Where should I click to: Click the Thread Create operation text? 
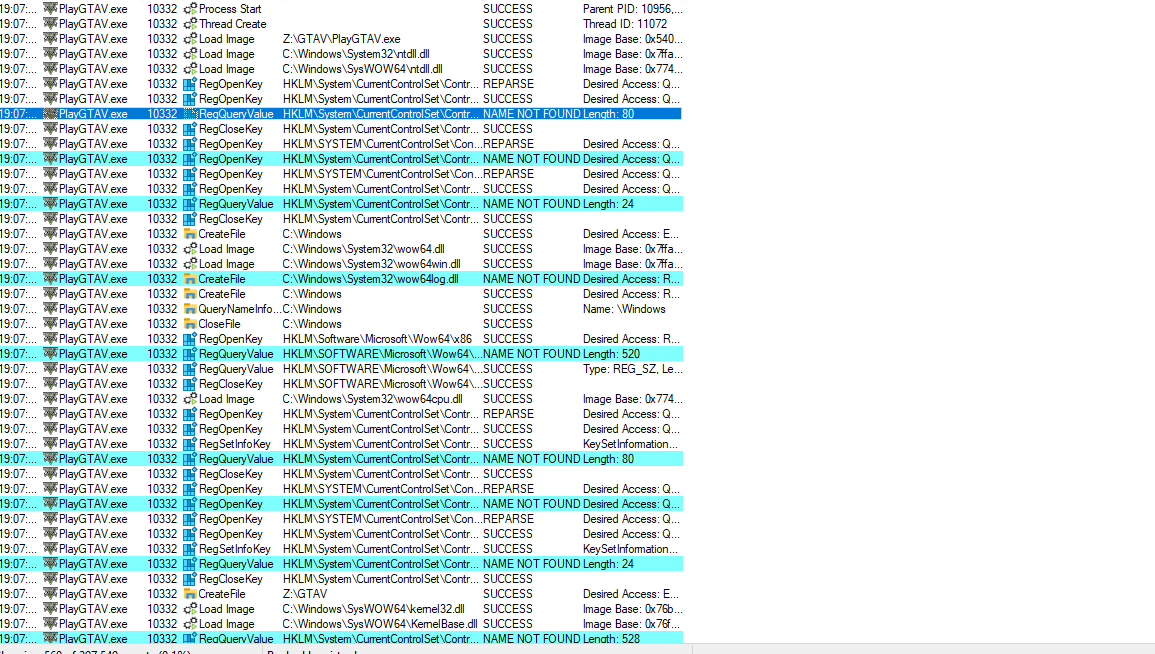233,24
